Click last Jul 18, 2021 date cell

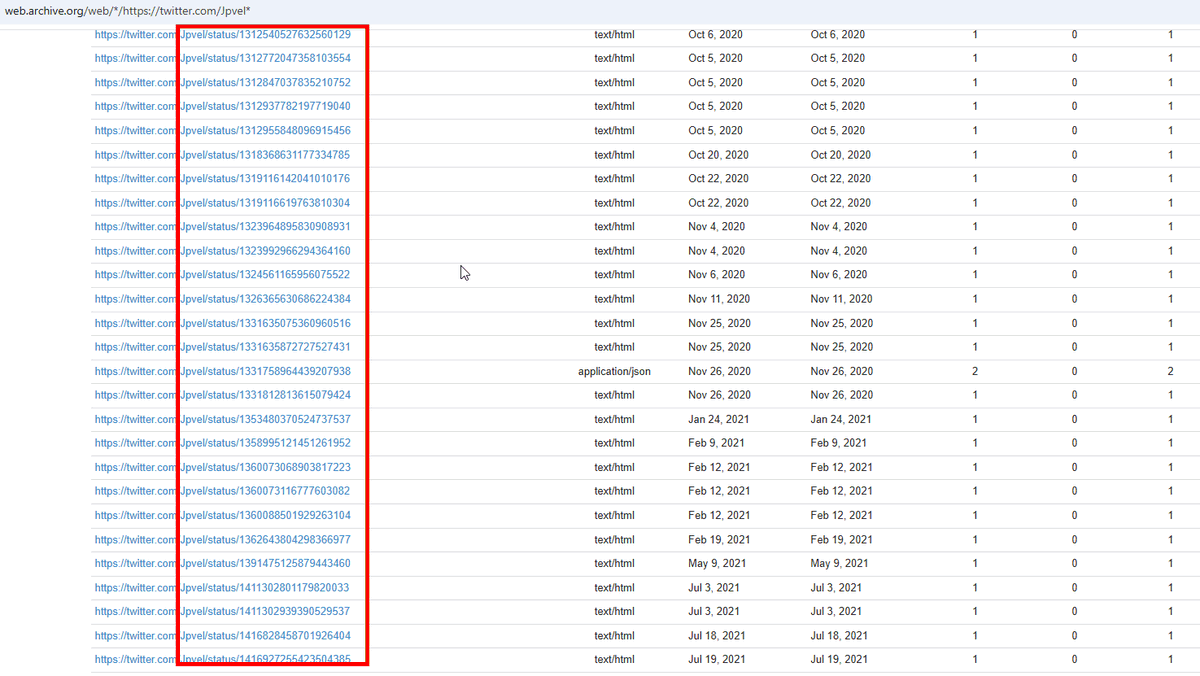(839, 635)
